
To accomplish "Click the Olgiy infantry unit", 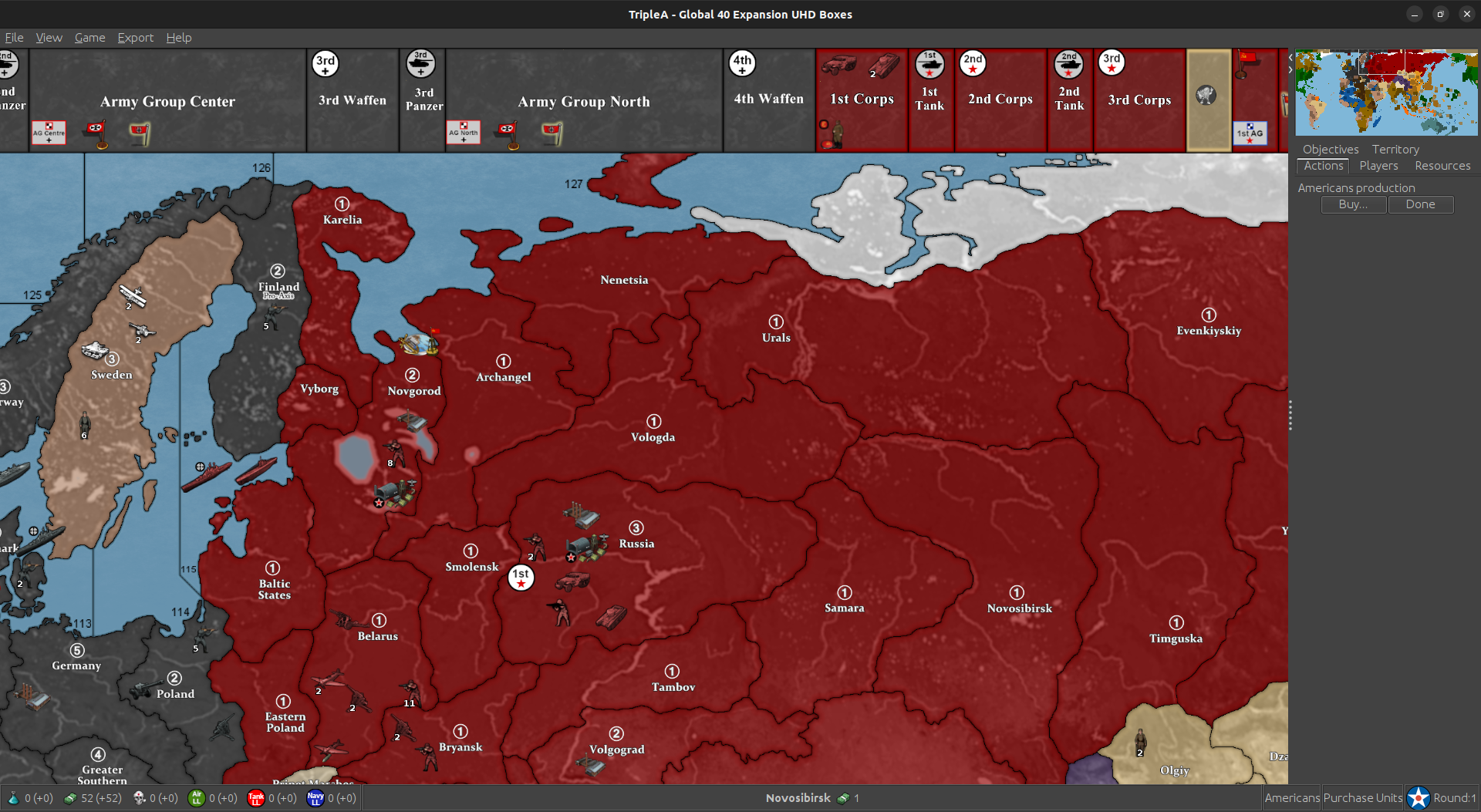I will point(1140,741).
